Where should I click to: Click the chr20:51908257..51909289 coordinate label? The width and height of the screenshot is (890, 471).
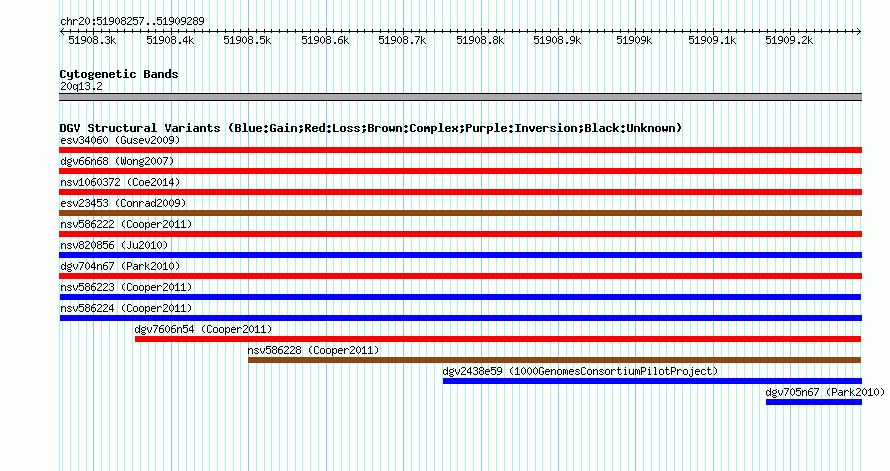point(132,21)
